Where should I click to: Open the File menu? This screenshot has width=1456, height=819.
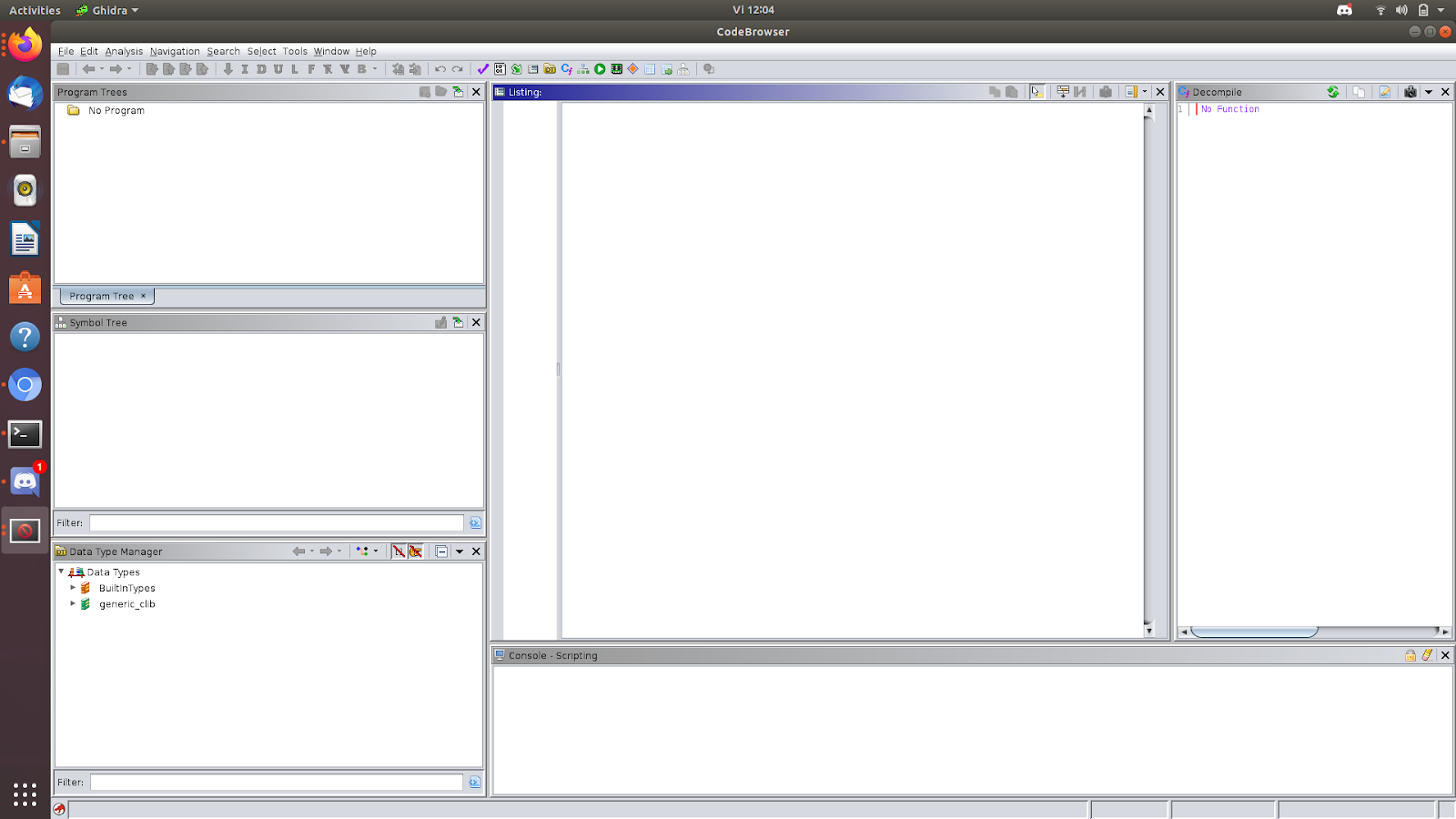click(66, 52)
